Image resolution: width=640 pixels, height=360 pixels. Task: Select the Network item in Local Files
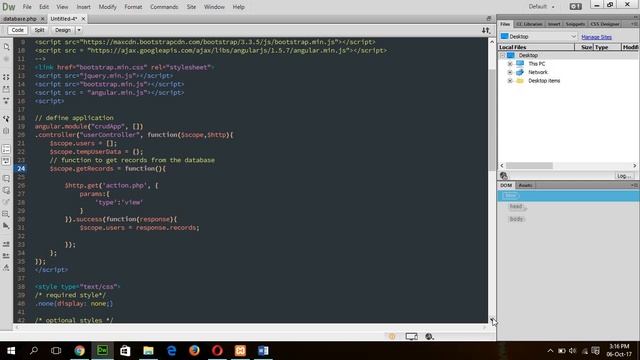(538, 72)
